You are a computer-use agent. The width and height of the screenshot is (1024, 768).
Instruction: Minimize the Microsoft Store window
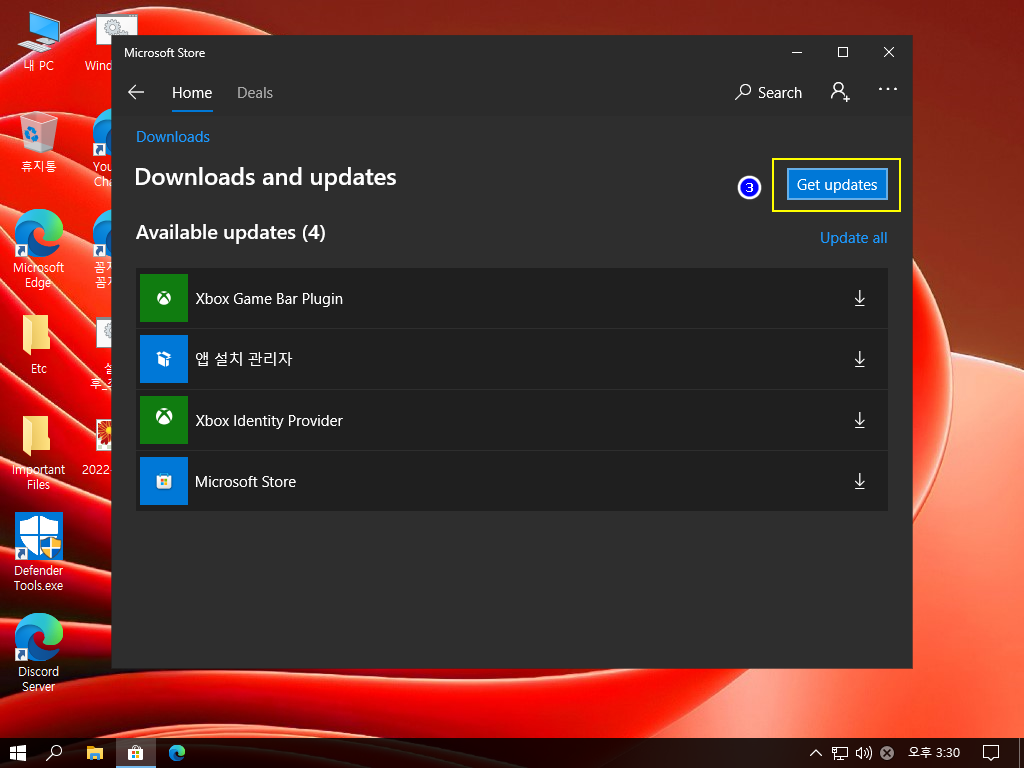(x=797, y=52)
